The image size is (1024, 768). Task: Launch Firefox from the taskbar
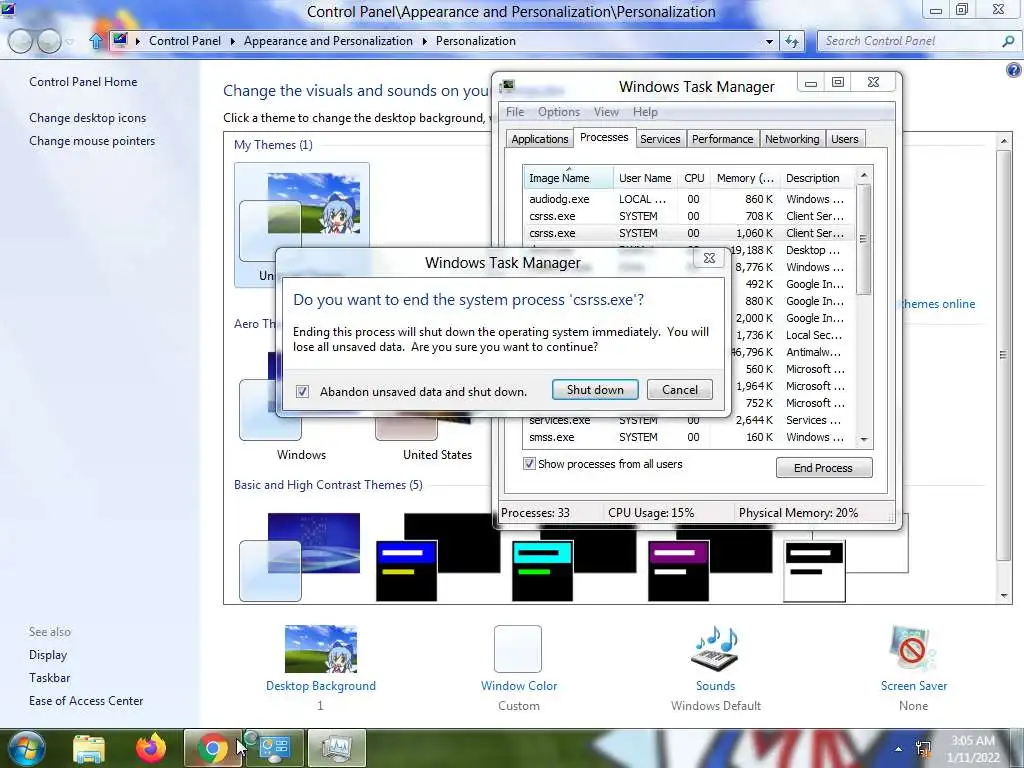[x=151, y=748]
